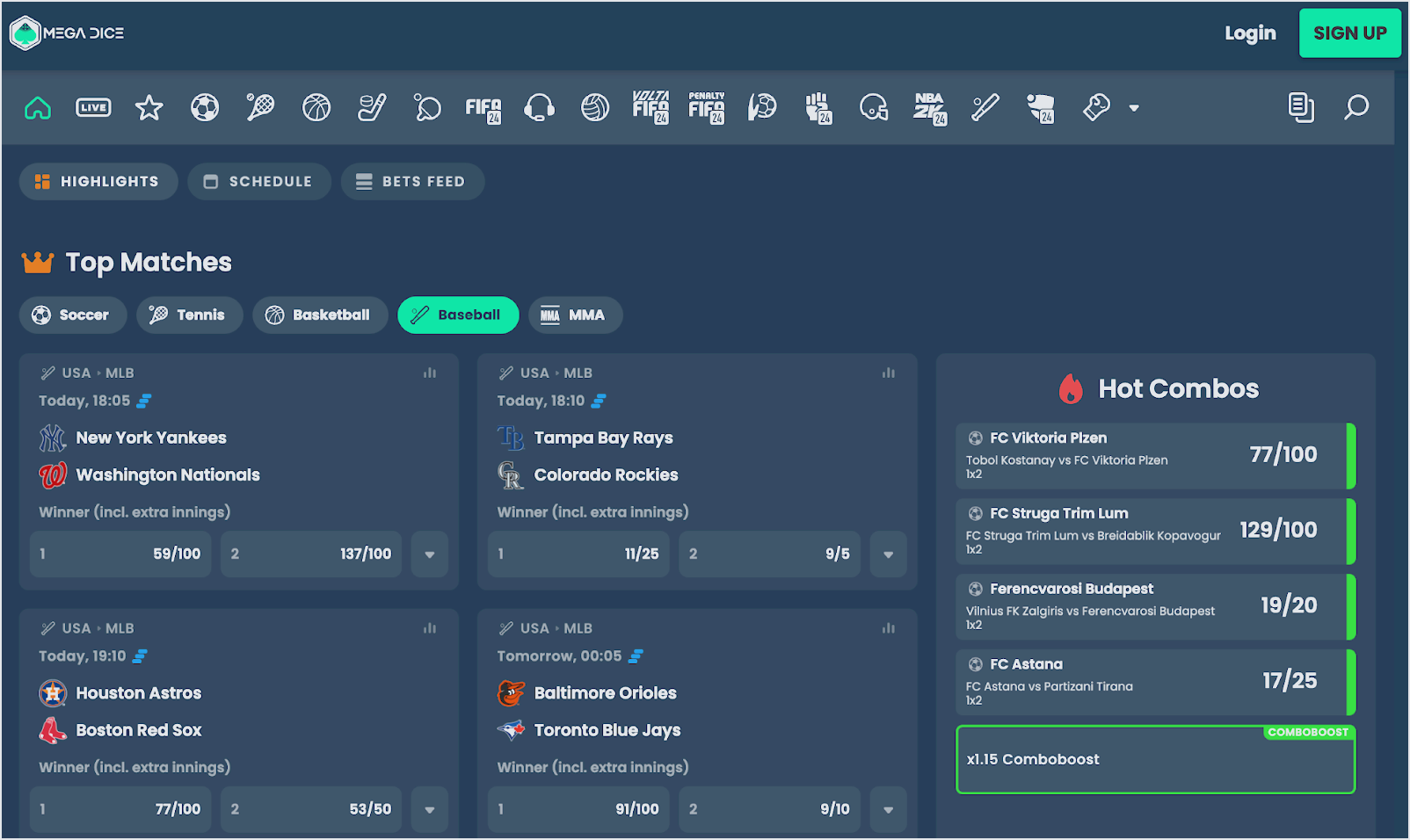Filter Top Matches by MMA
Screen dimensions: 1410x840
coord(576,315)
